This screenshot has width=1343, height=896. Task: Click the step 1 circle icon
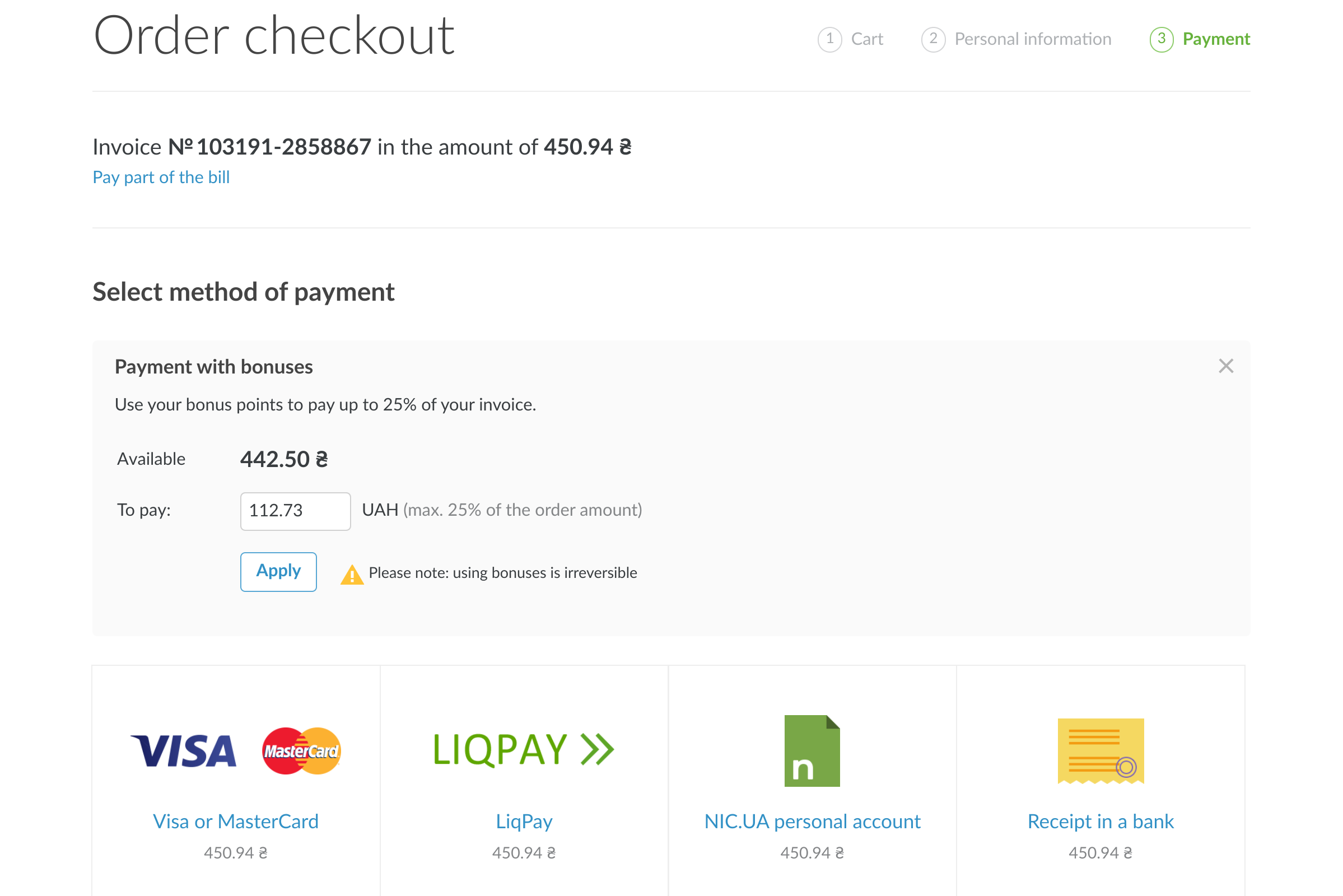coord(829,39)
